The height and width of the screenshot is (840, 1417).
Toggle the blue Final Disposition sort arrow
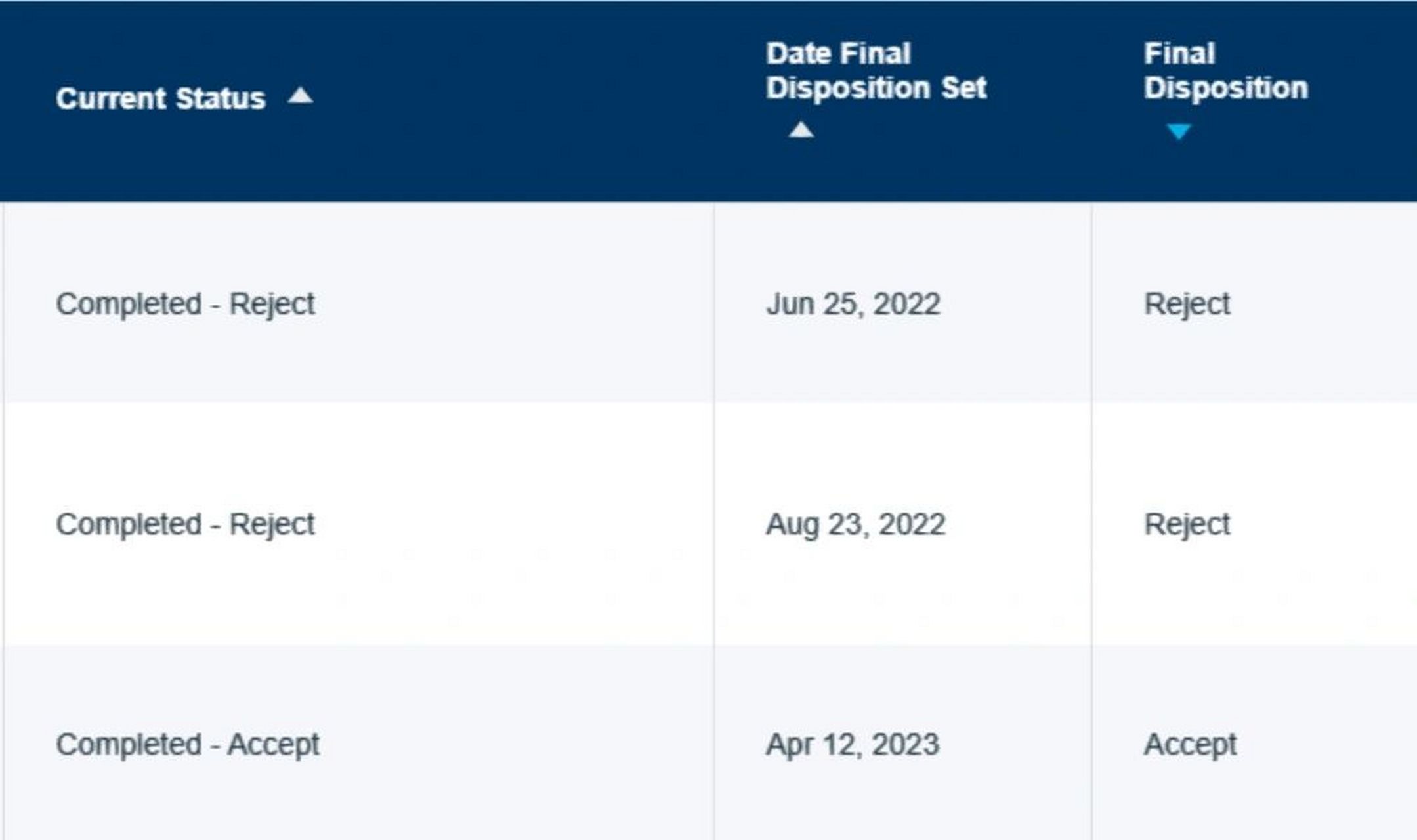coord(1179,131)
